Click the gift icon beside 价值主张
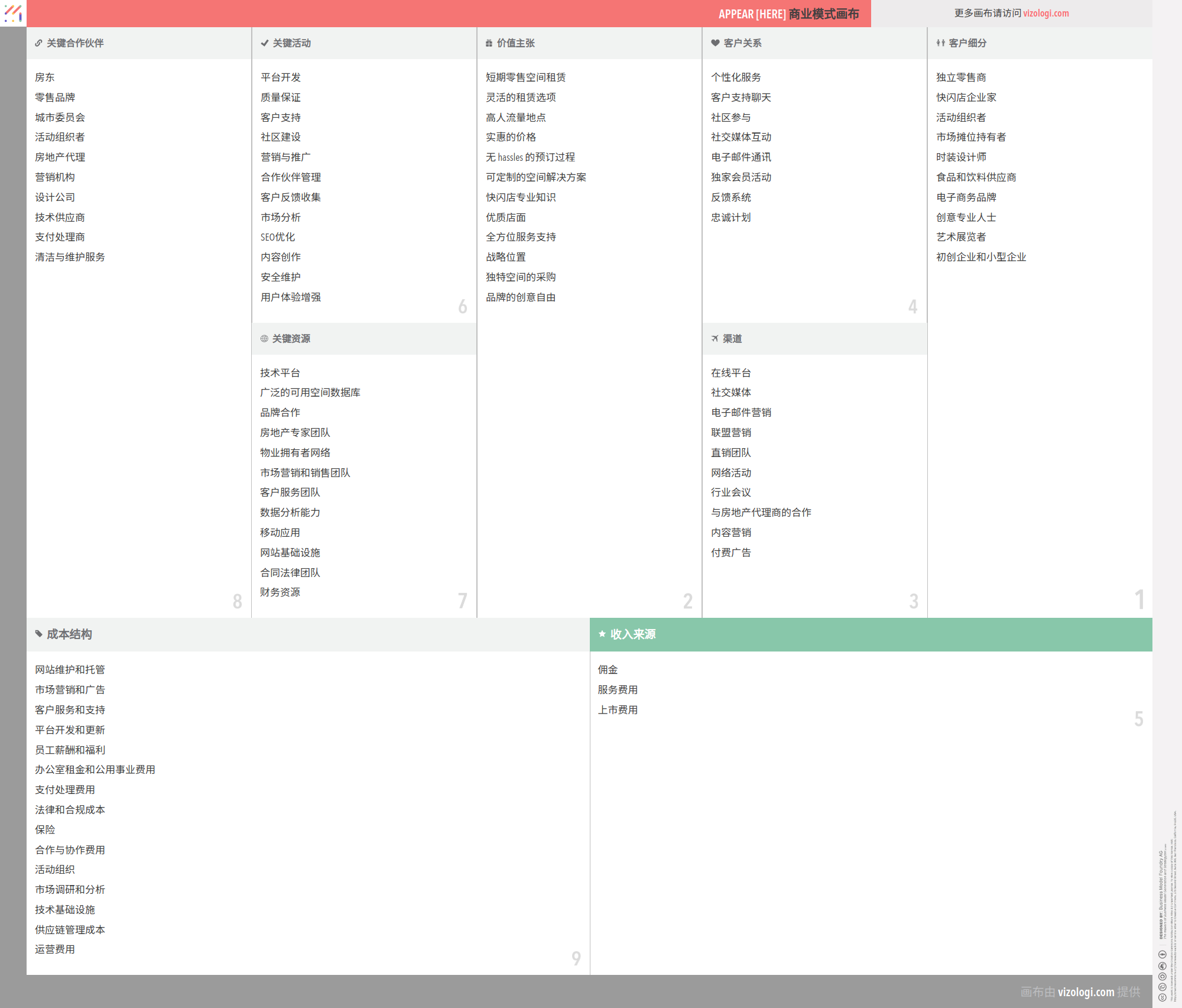 [489, 43]
